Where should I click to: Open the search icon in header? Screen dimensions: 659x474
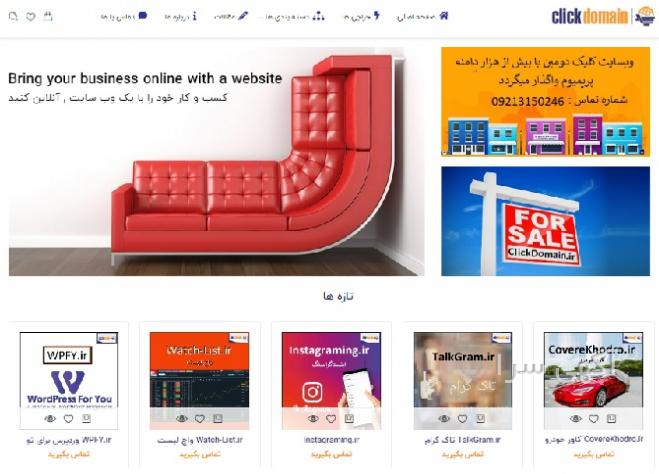(13, 16)
